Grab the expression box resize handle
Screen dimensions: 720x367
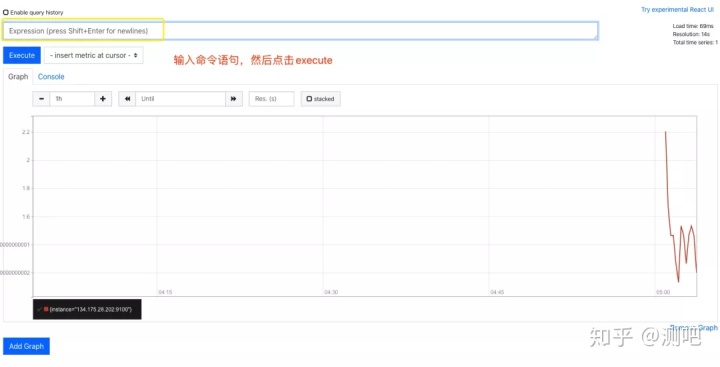[x=595, y=37]
